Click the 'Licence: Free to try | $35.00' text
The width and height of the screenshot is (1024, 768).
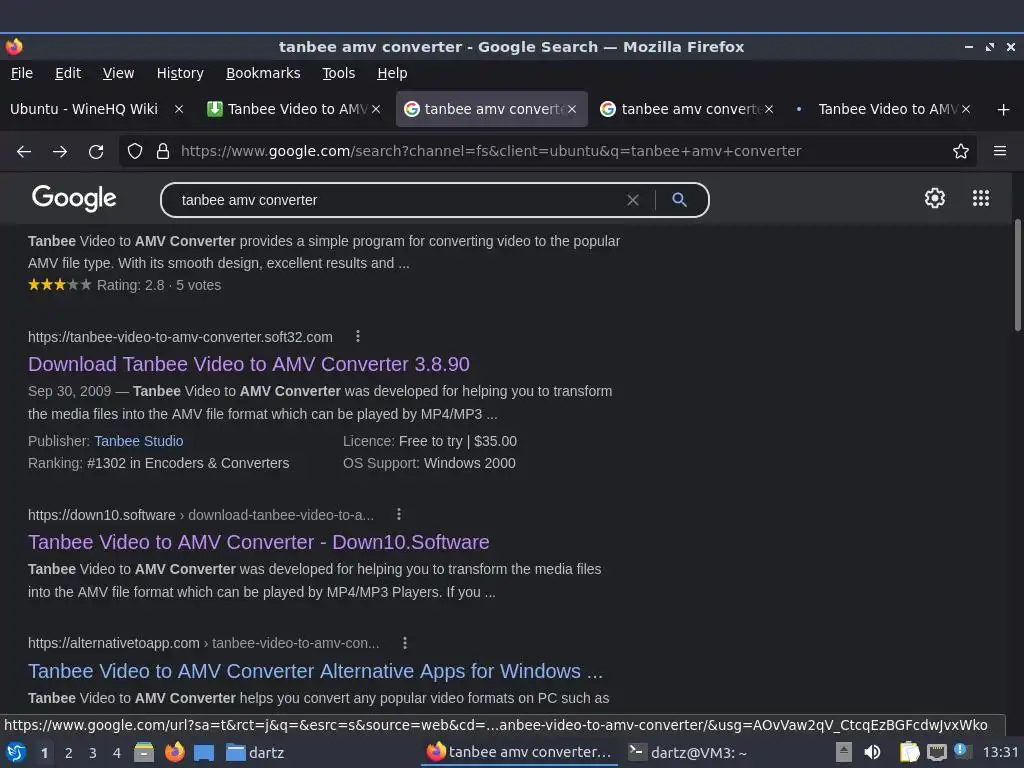click(430, 441)
